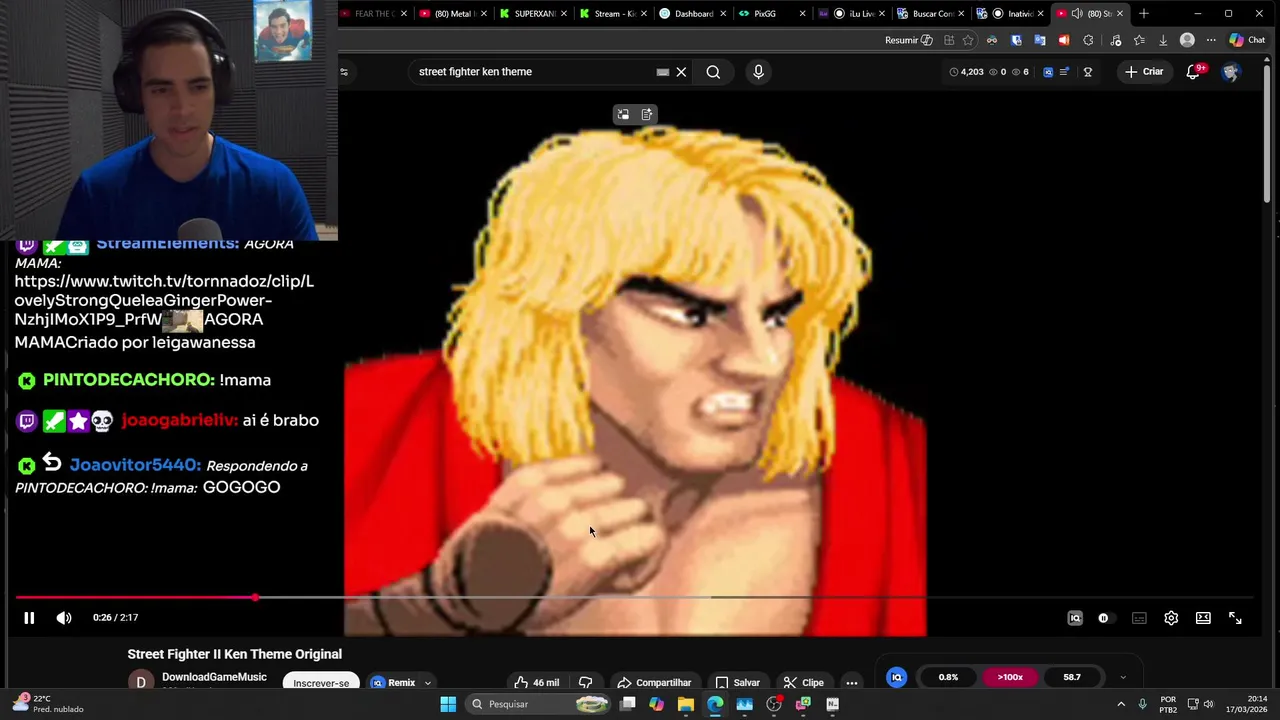
Task: Click the vidIQ list icon in the header
Action: click(1064, 72)
